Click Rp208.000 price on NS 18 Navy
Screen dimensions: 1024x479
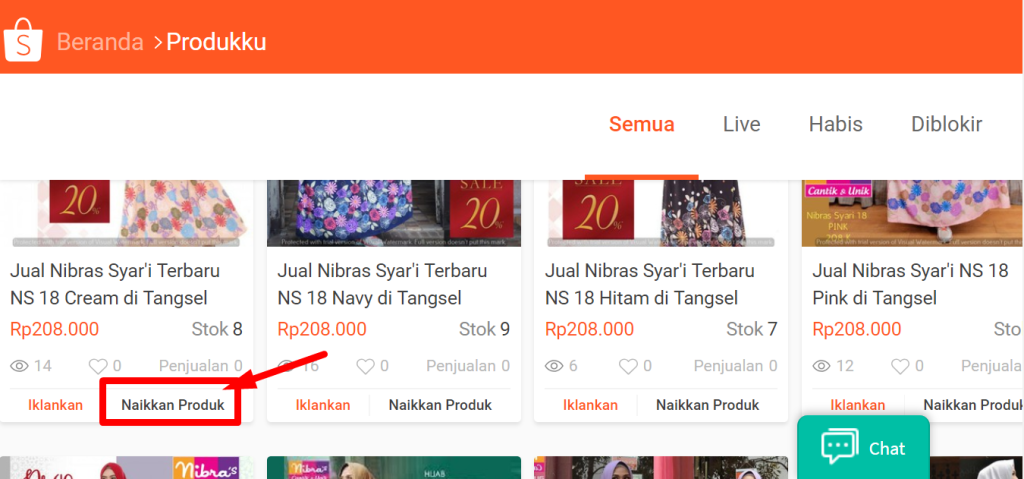click(x=322, y=329)
